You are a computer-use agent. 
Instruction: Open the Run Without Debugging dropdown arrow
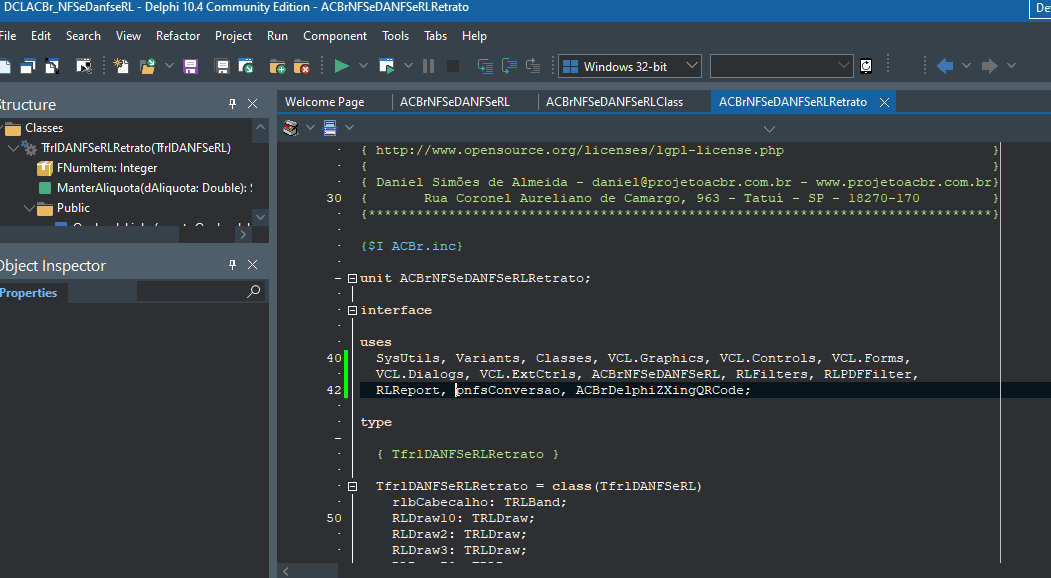pyautogui.click(x=408, y=66)
